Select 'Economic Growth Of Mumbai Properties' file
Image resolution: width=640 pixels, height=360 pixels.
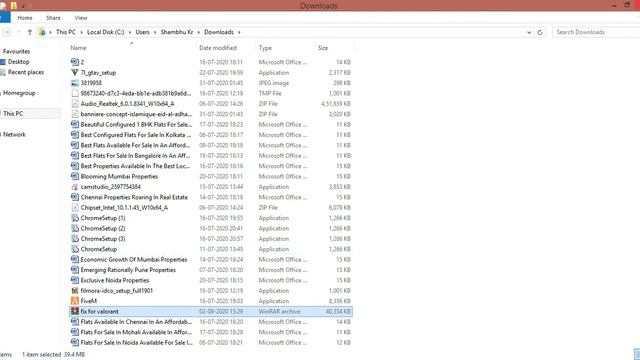[x=133, y=260]
